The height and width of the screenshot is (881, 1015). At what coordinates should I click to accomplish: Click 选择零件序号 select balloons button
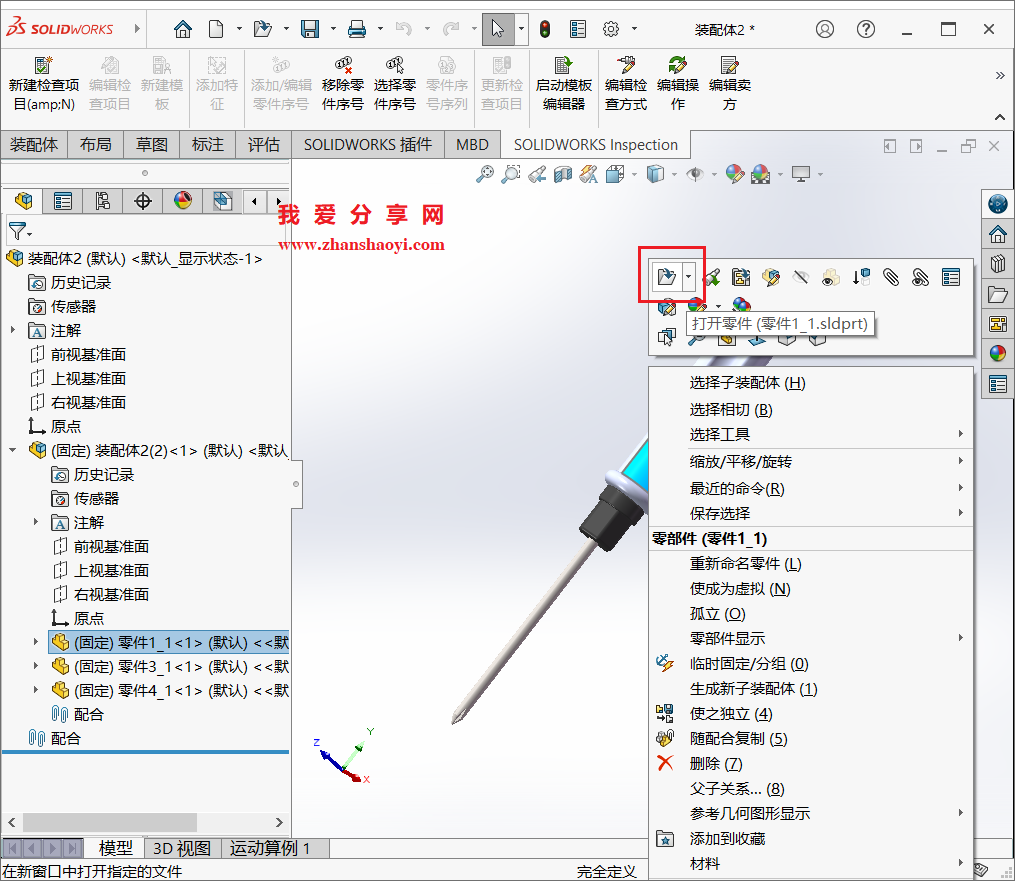click(394, 84)
